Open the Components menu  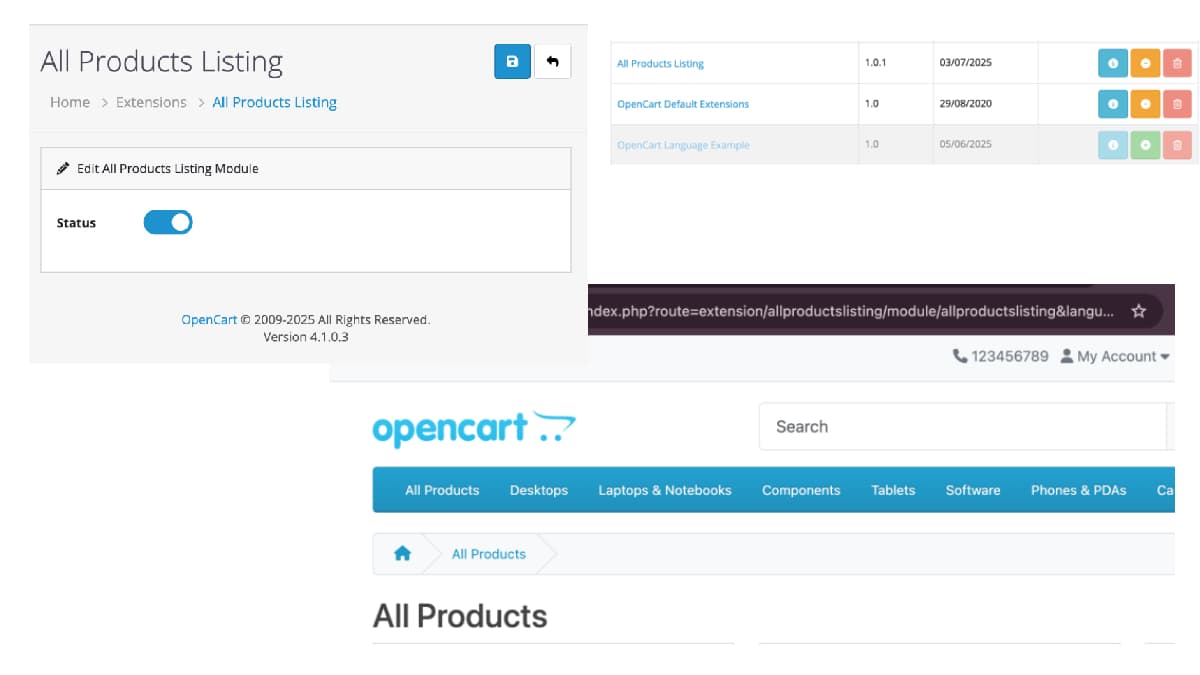[x=801, y=490]
